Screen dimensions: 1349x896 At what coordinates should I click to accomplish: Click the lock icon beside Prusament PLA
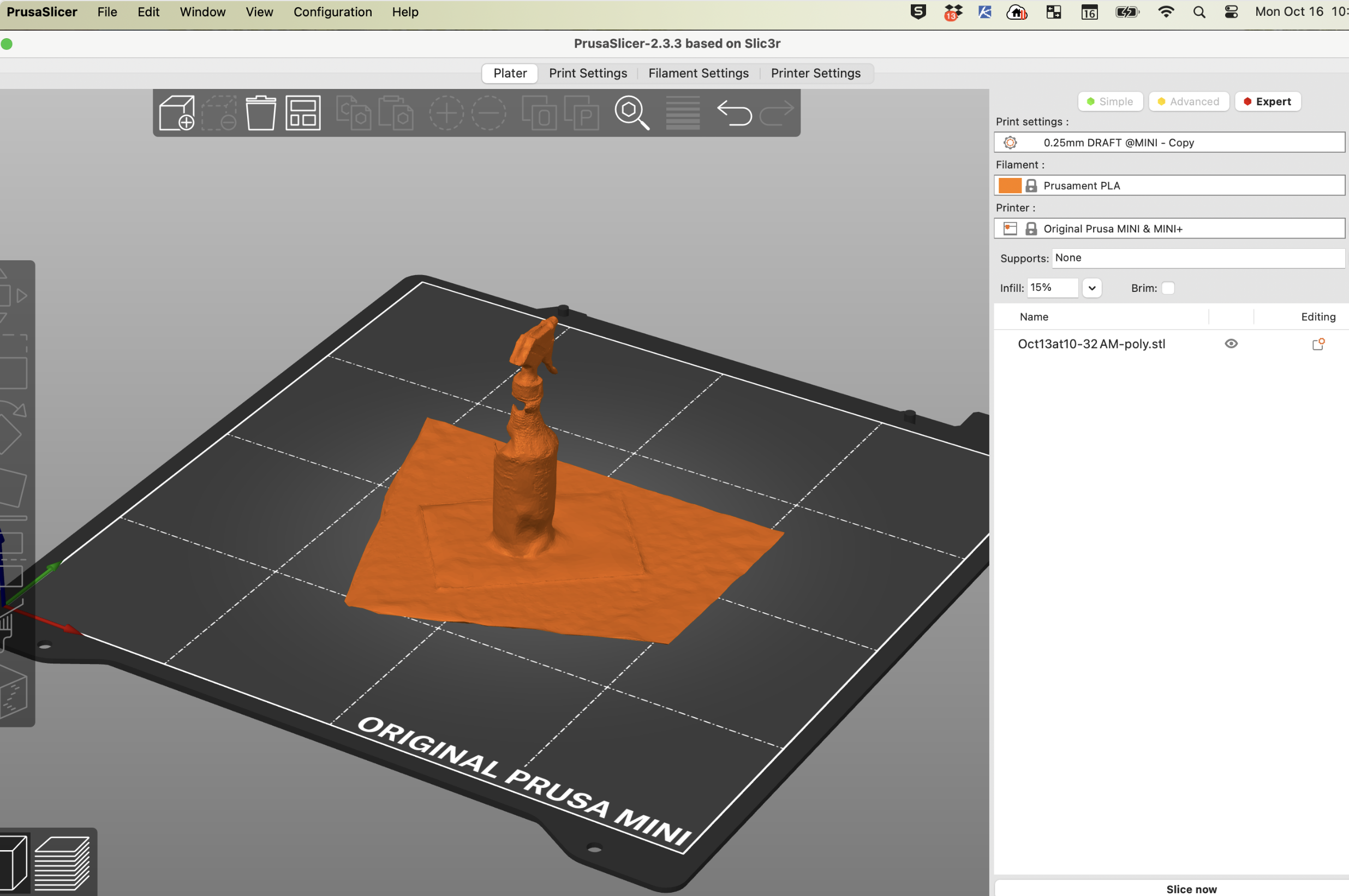pyautogui.click(x=1031, y=186)
